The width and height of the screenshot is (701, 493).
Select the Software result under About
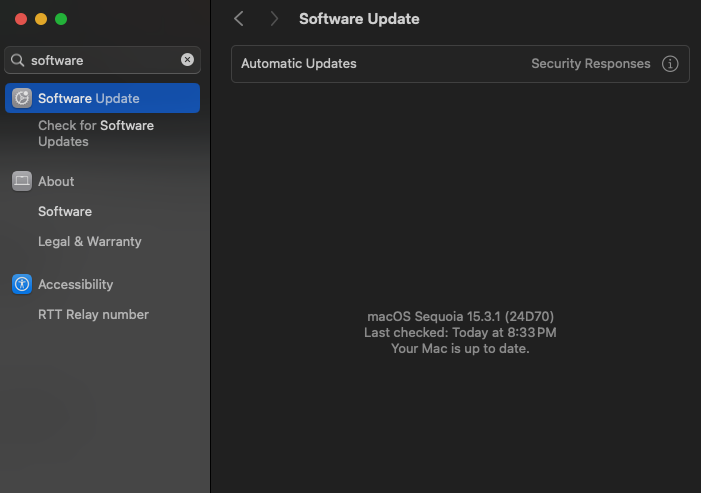pos(65,212)
